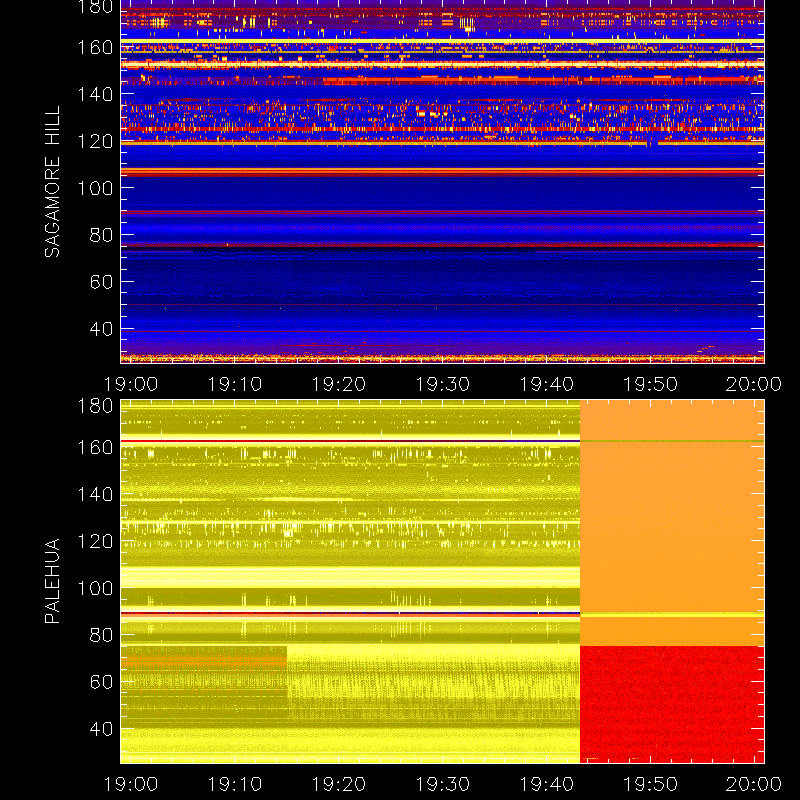Select the 120 tick label on Sagamore Hill plot
This screenshot has height=800, width=800.
[x=95, y=141]
